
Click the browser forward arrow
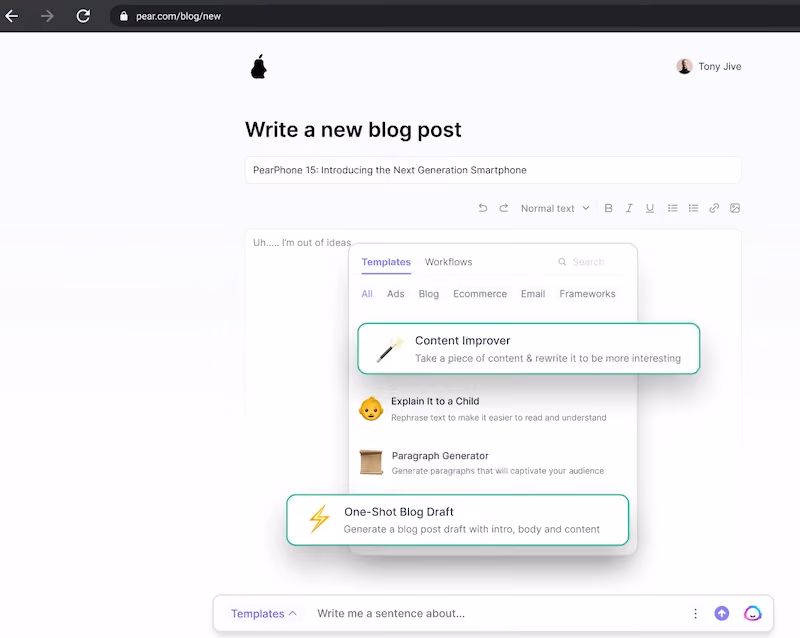tap(47, 16)
